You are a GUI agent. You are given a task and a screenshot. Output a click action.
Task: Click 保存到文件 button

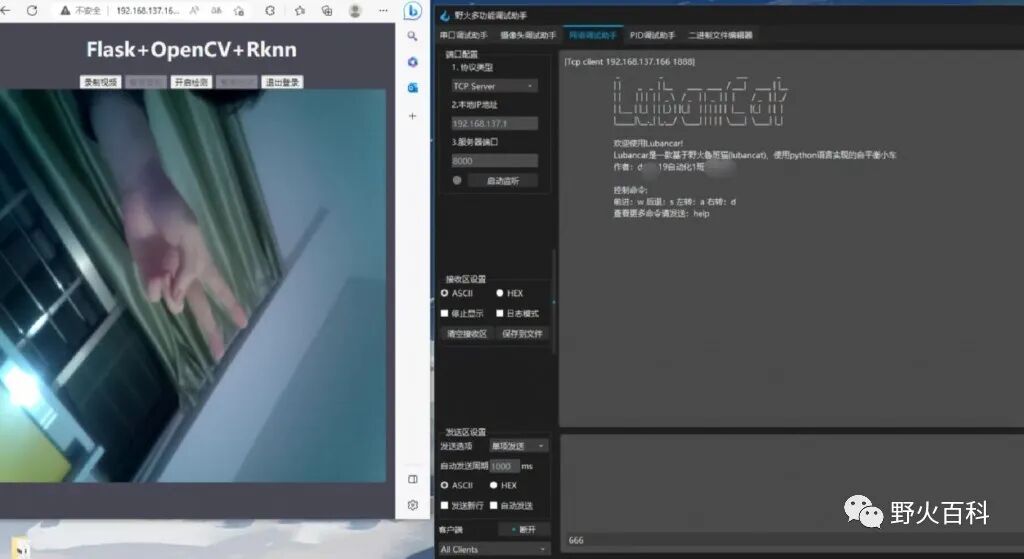(522, 334)
